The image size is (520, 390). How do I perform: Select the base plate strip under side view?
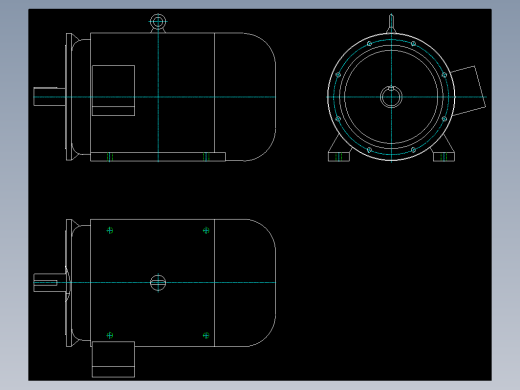(x=158, y=157)
